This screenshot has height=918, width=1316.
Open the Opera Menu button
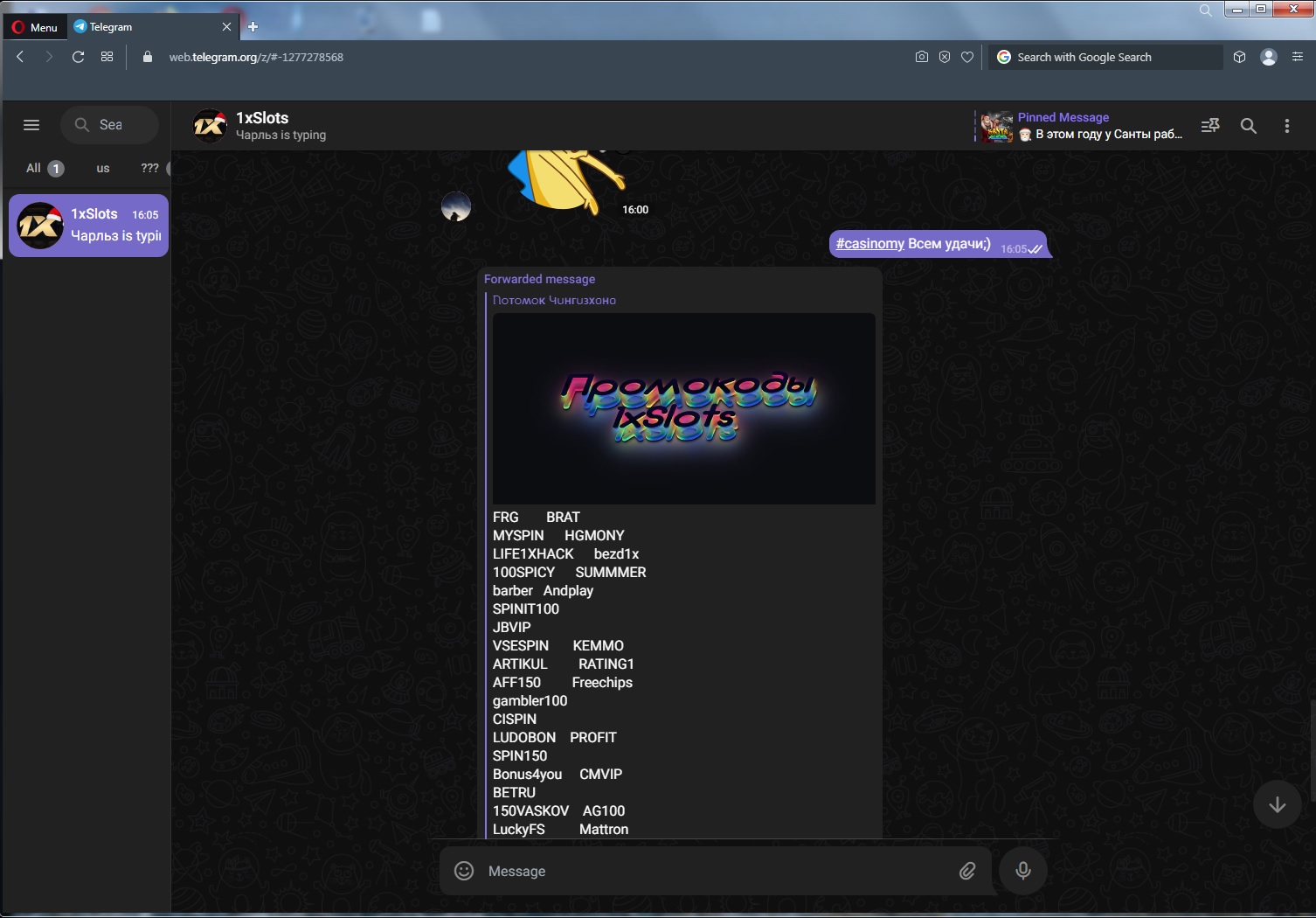[35, 27]
